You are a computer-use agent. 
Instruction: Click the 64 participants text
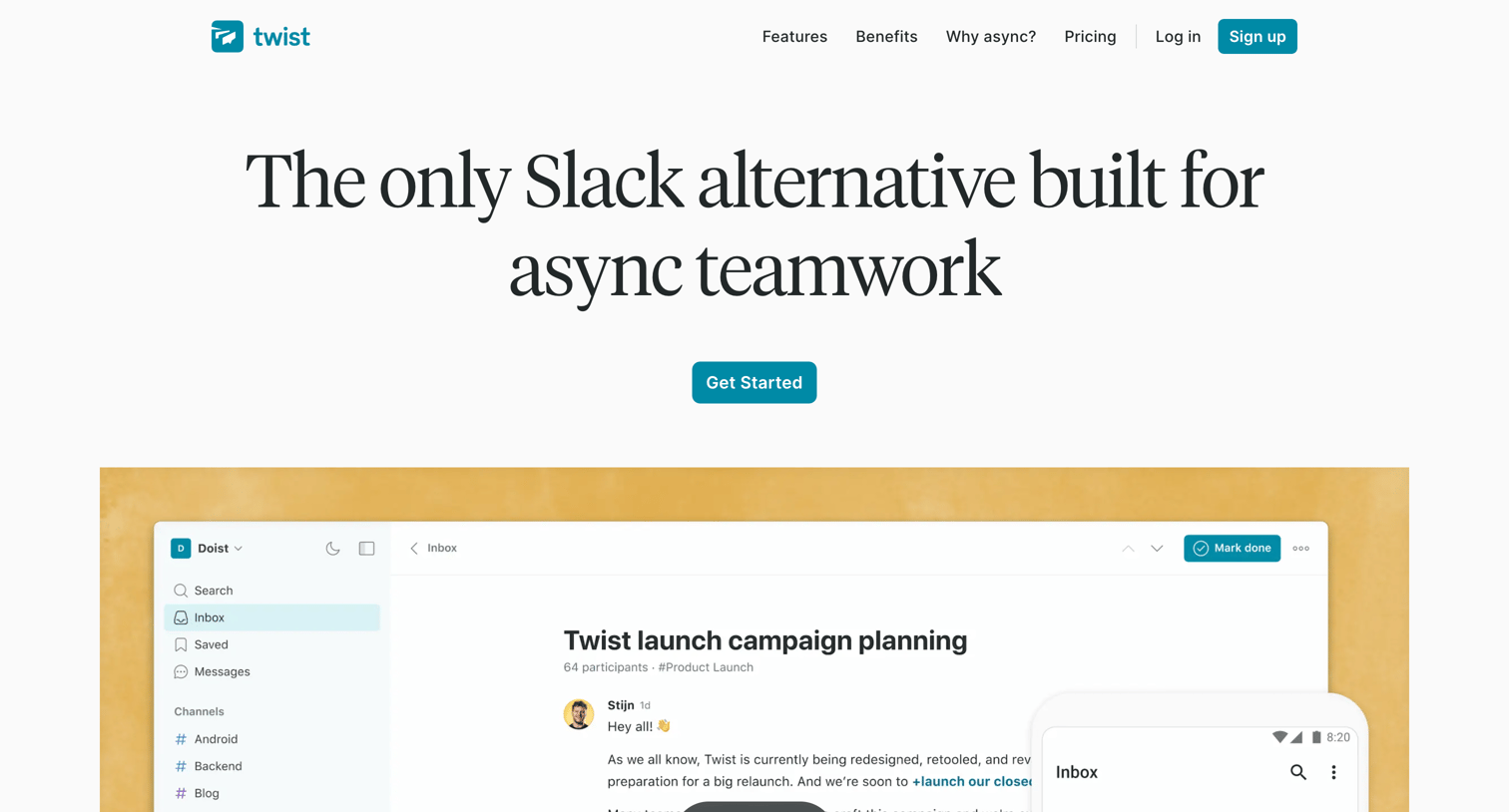(x=605, y=667)
